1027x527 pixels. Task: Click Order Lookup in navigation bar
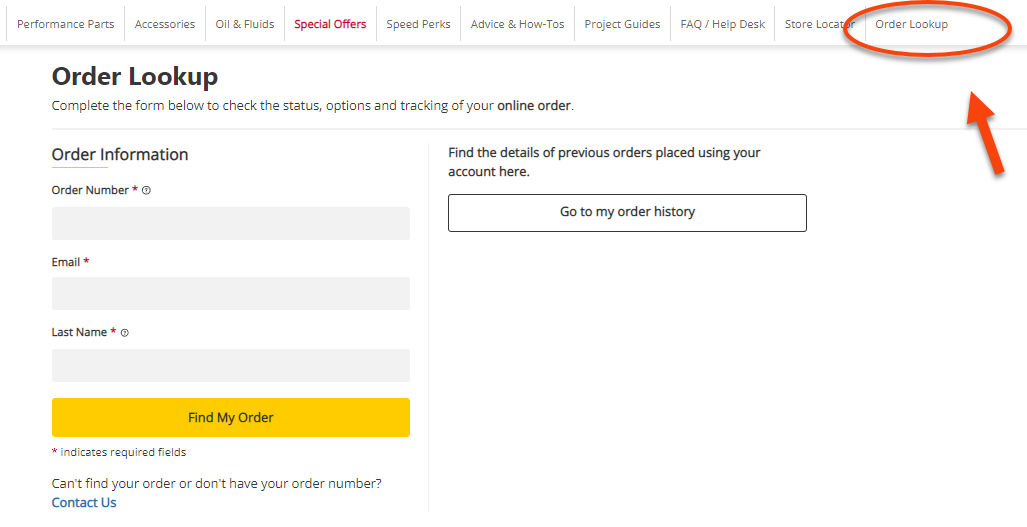tap(911, 24)
